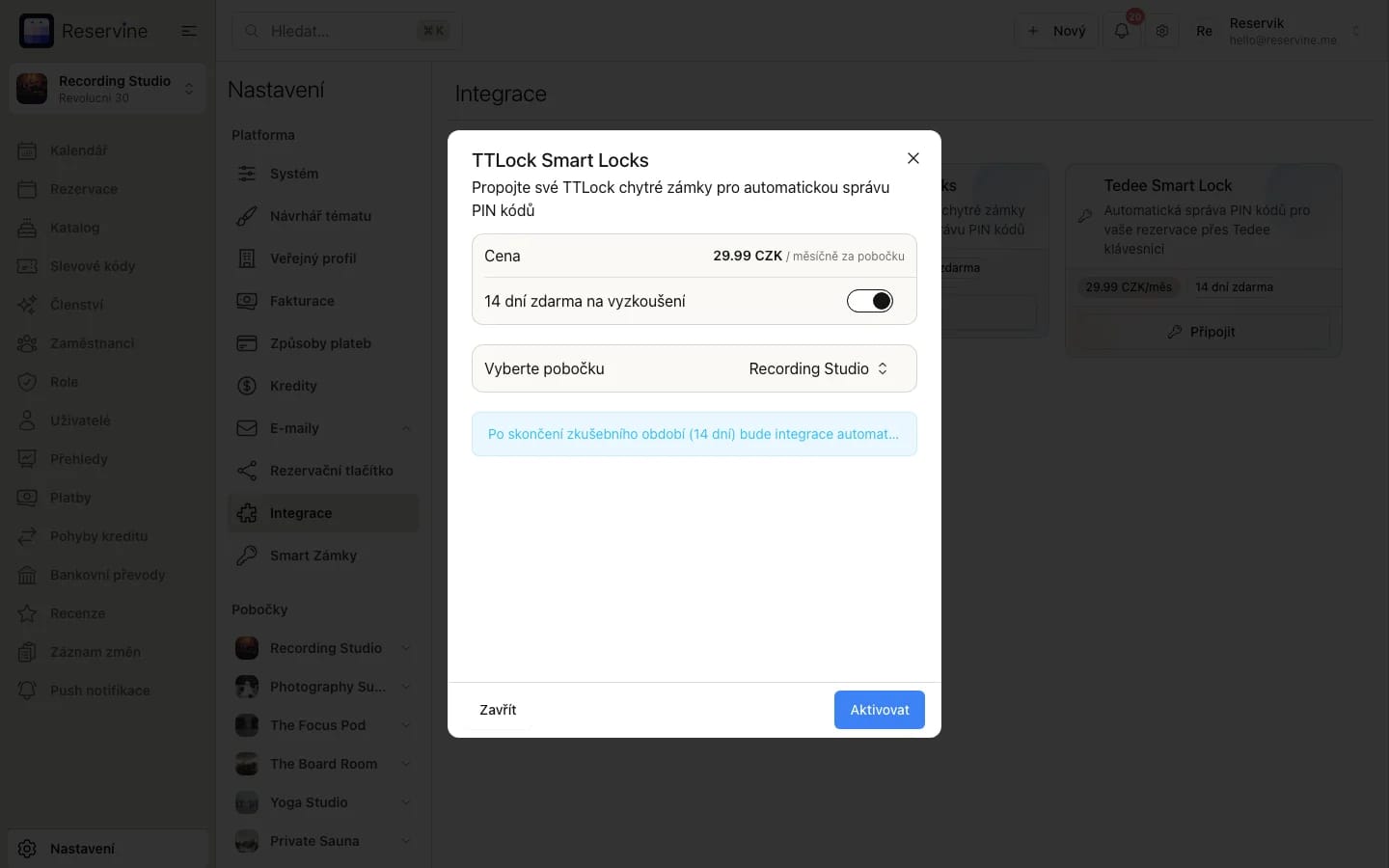Open the Recording Studio workspace switcher

(x=107, y=89)
